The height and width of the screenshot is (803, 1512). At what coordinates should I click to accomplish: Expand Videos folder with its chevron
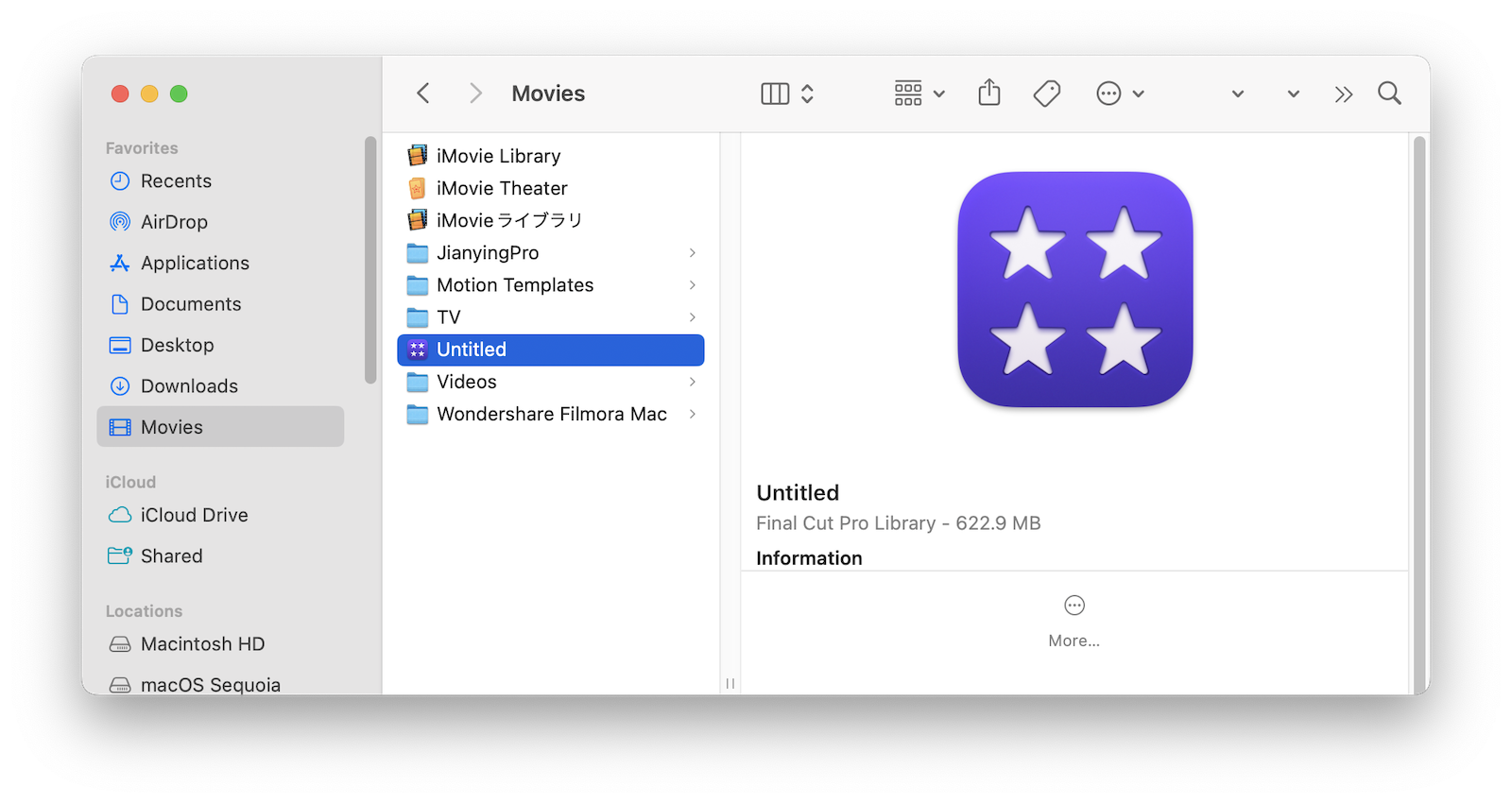[x=693, y=382]
